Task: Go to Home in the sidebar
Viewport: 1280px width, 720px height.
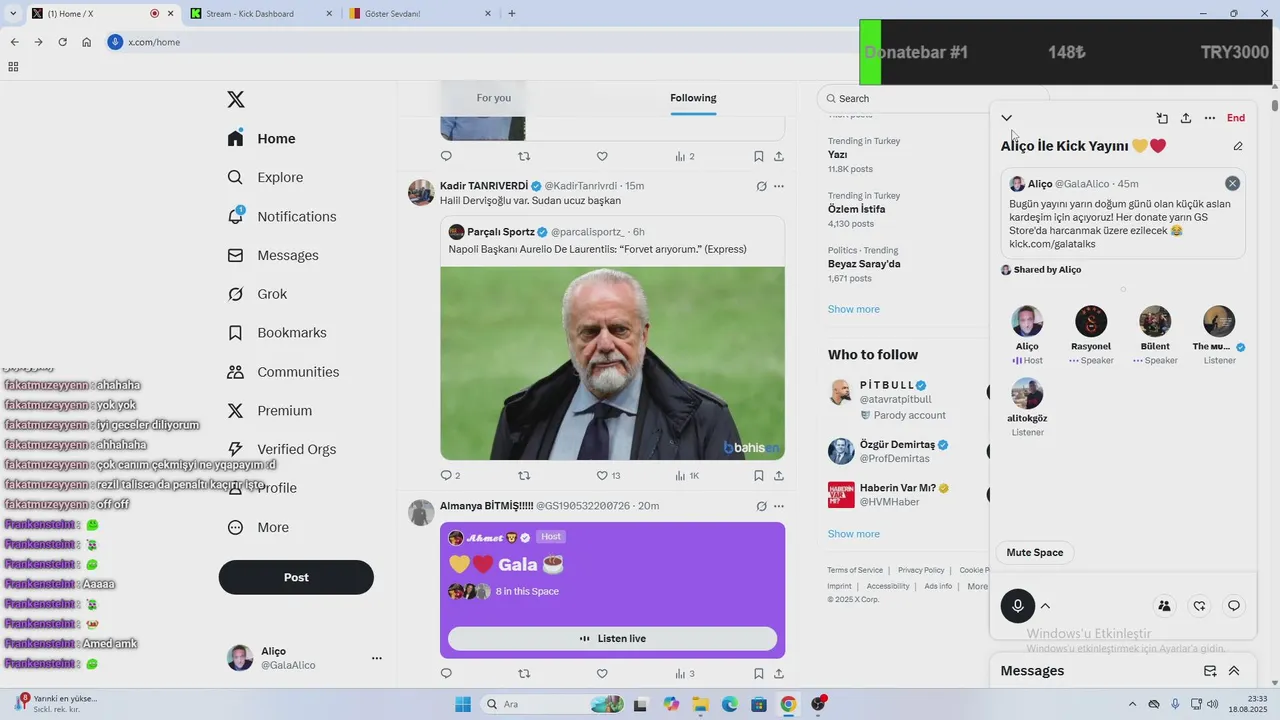Action: (x=261, y=138)
